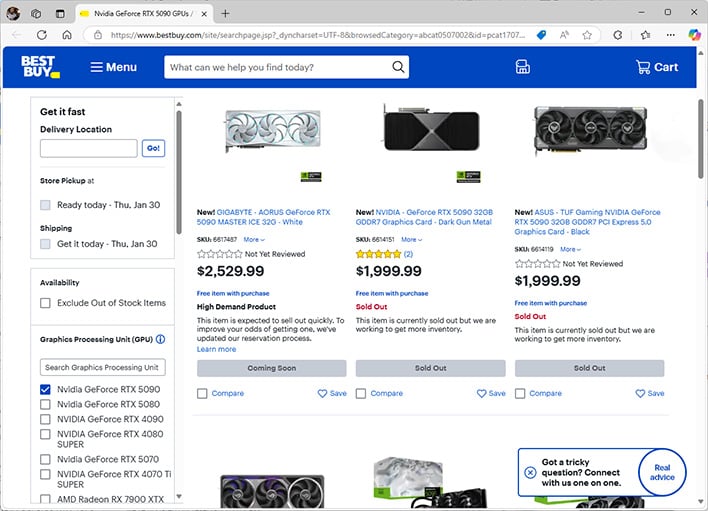Dismiss the tricky question popup

(530, 472)
